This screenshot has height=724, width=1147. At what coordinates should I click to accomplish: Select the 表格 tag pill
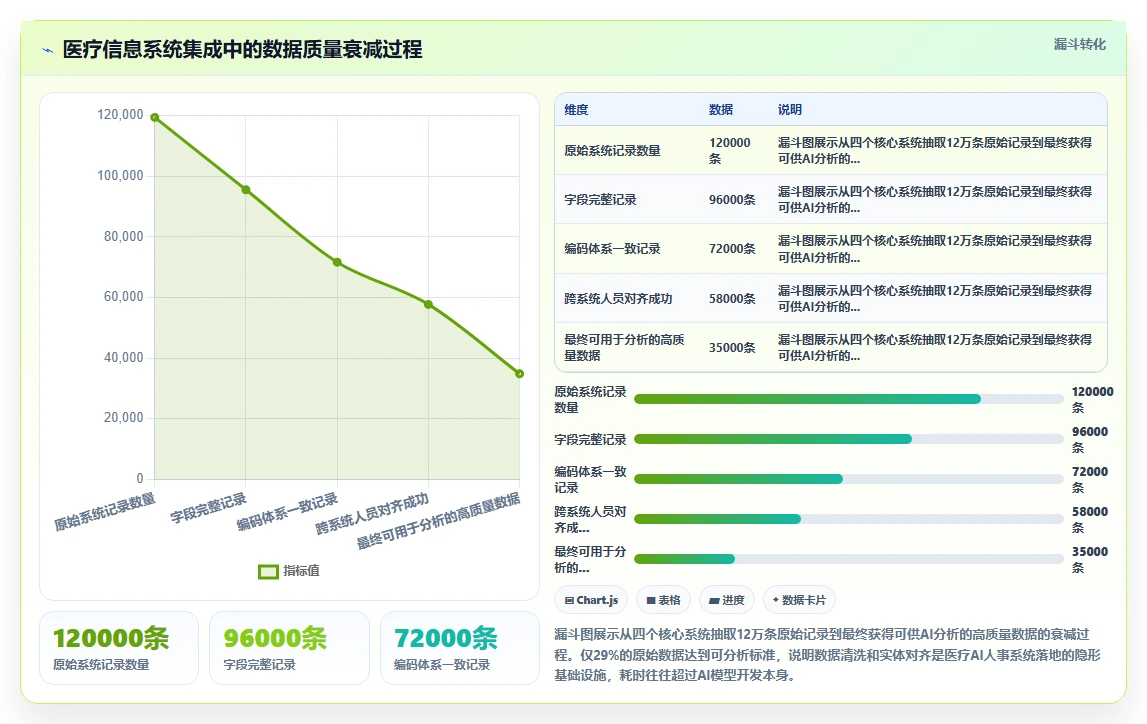pos(663,600)
